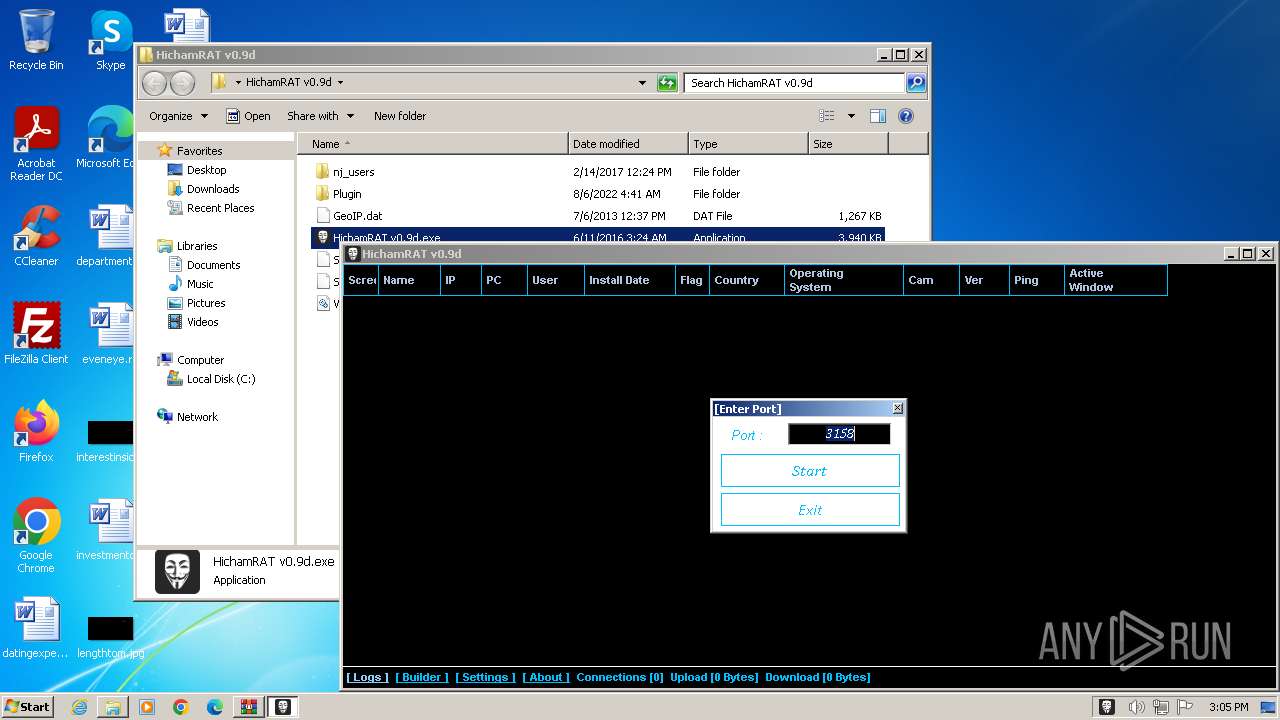Click the Explorer help icon

(x=906, y=116)
